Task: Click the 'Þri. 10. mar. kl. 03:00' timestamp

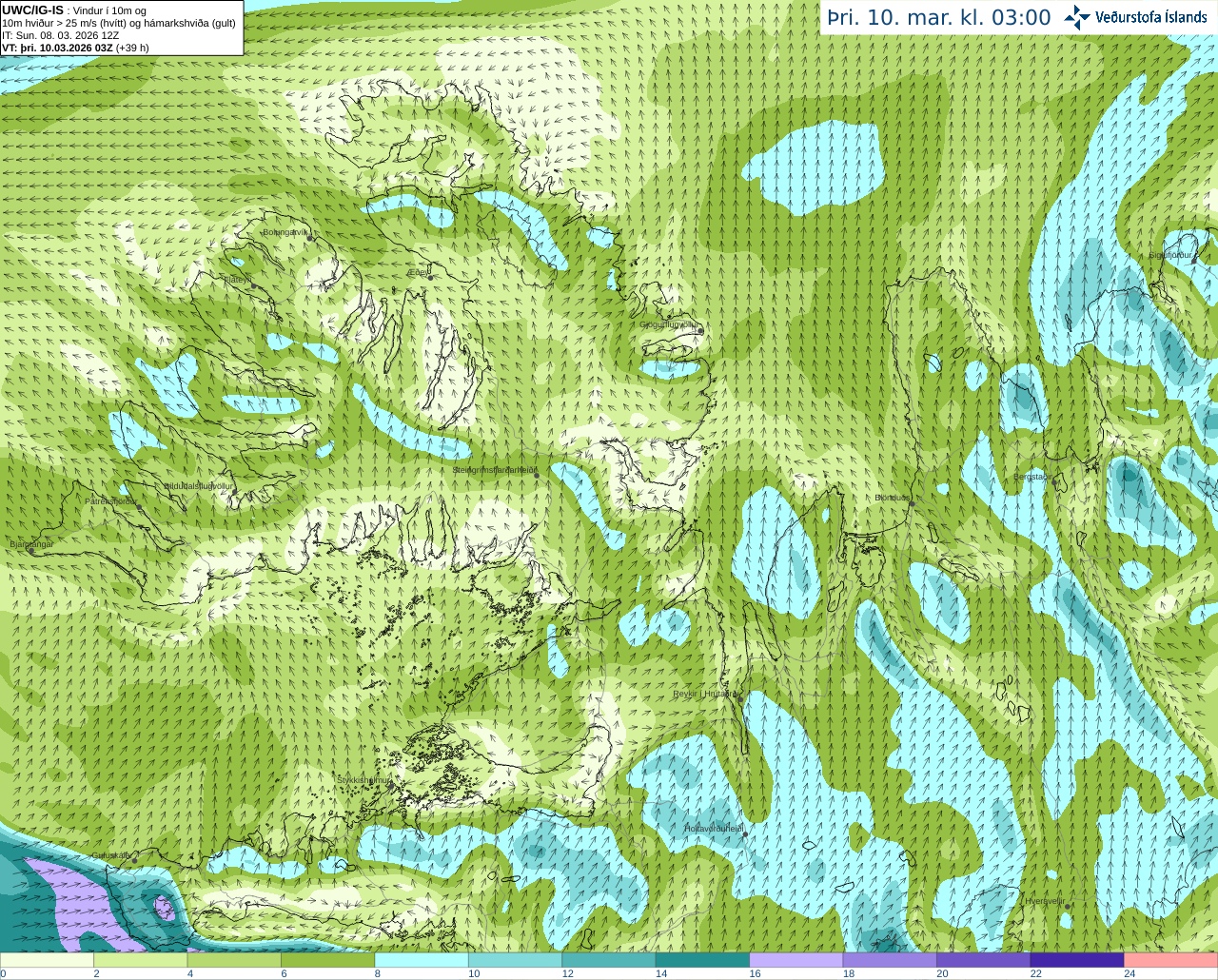Action: (x=938, y=18)
